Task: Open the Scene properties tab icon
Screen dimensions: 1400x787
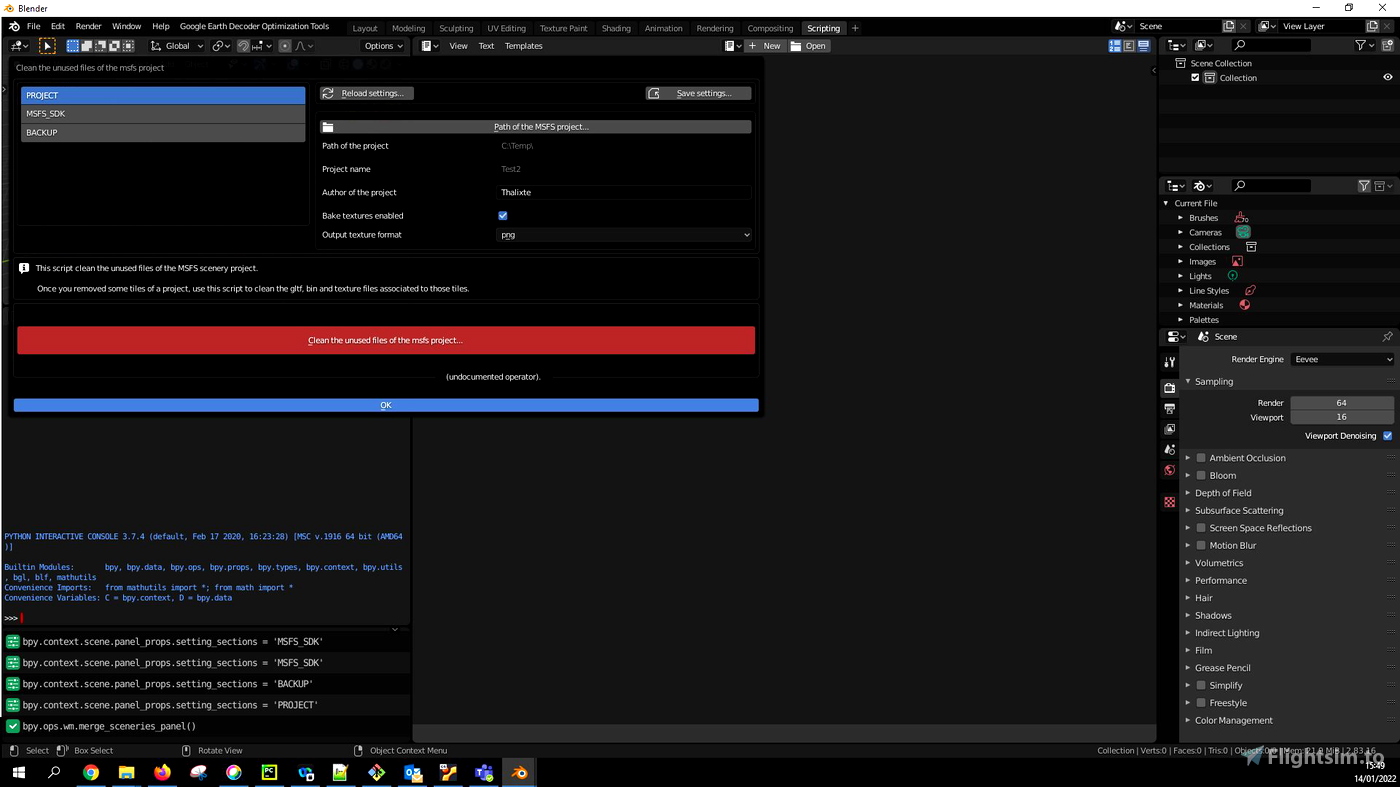Action: pos(1169,450)
